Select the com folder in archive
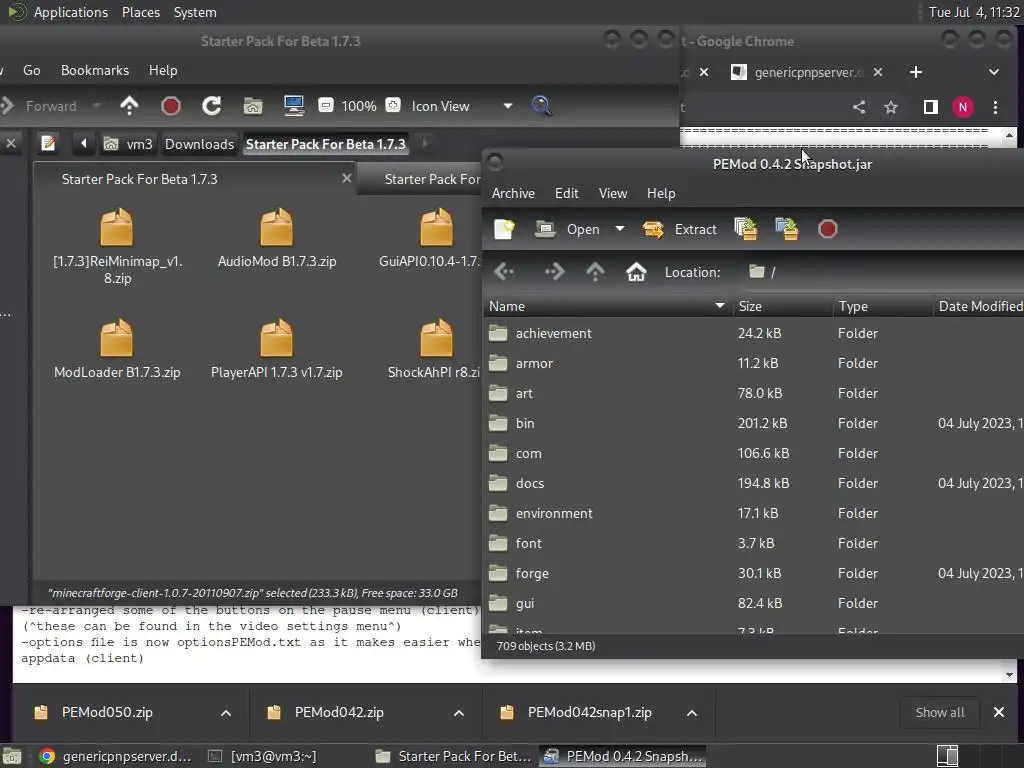Image resolution: width=1024 pixels, height=768 pixels. 754,453
